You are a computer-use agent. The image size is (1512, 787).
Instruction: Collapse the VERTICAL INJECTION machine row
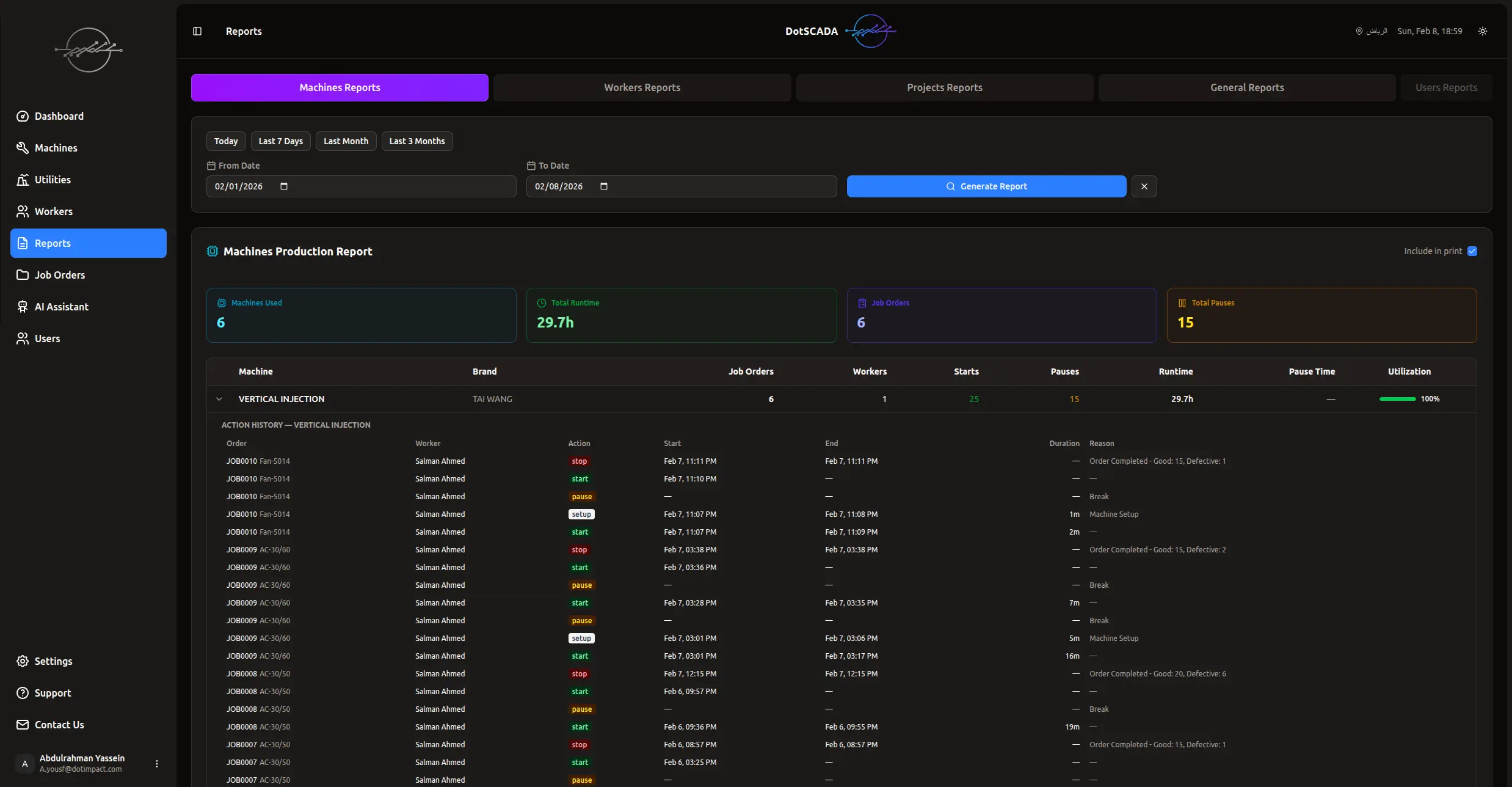[x=219, y=399]
